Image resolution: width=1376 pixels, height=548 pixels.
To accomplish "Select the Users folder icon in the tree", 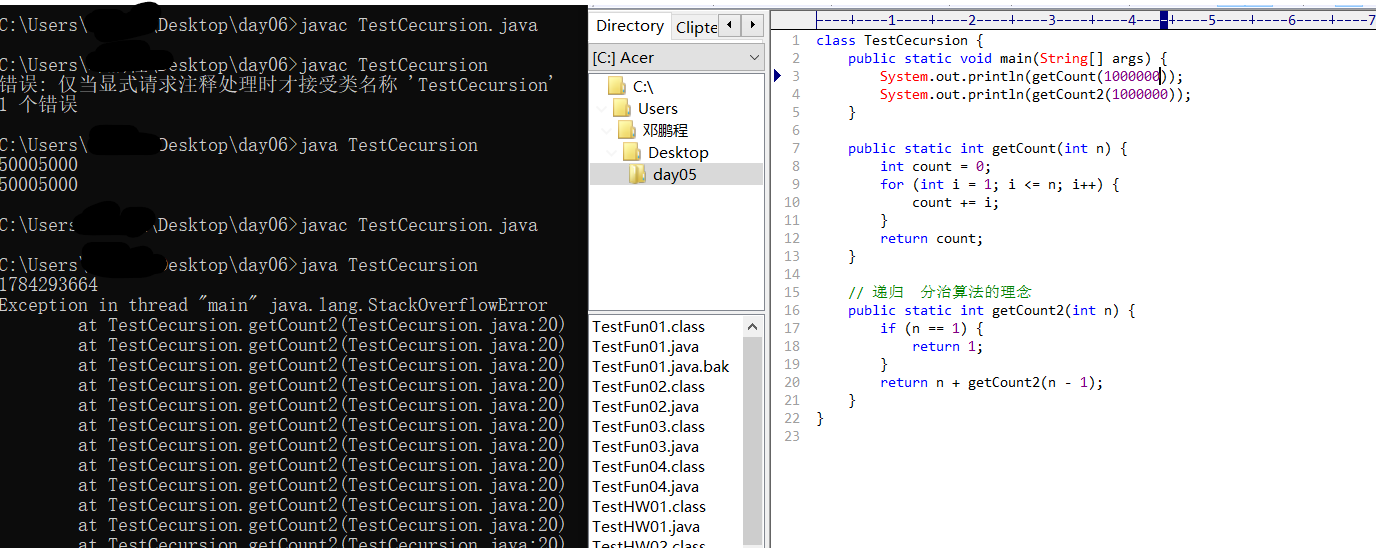I will click(x=622, y=108).
